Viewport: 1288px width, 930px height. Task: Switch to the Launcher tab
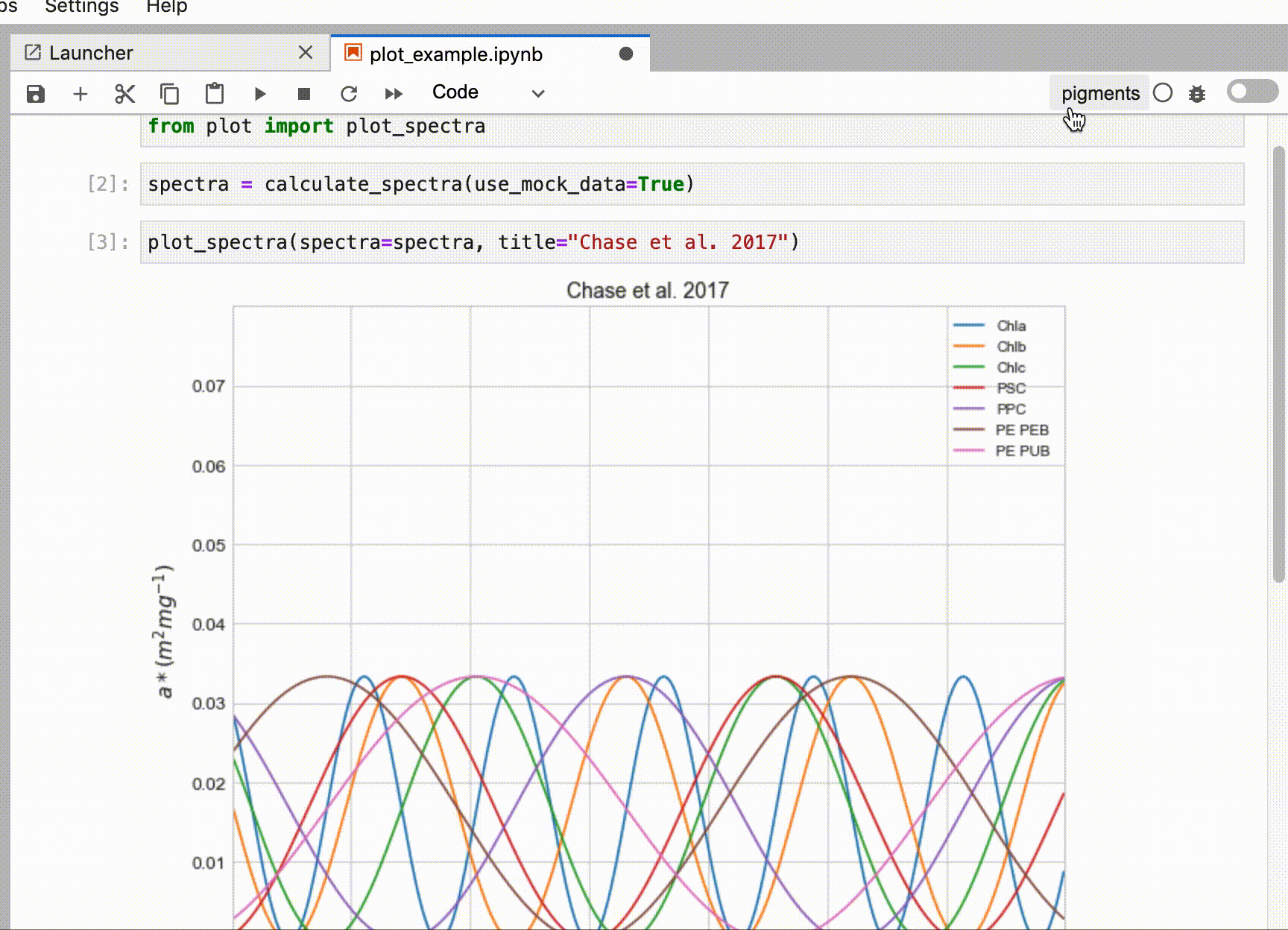[89, 53]
